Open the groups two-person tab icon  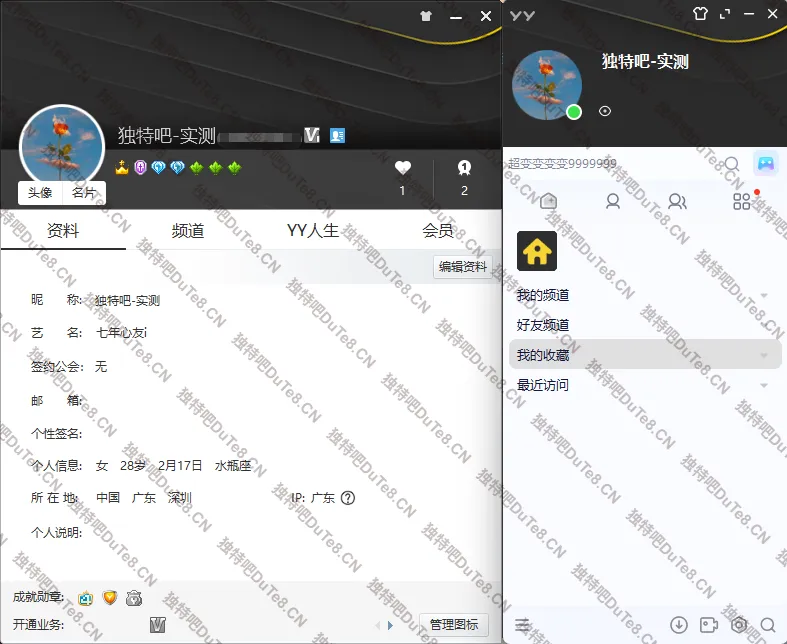[x=677, y=202]
